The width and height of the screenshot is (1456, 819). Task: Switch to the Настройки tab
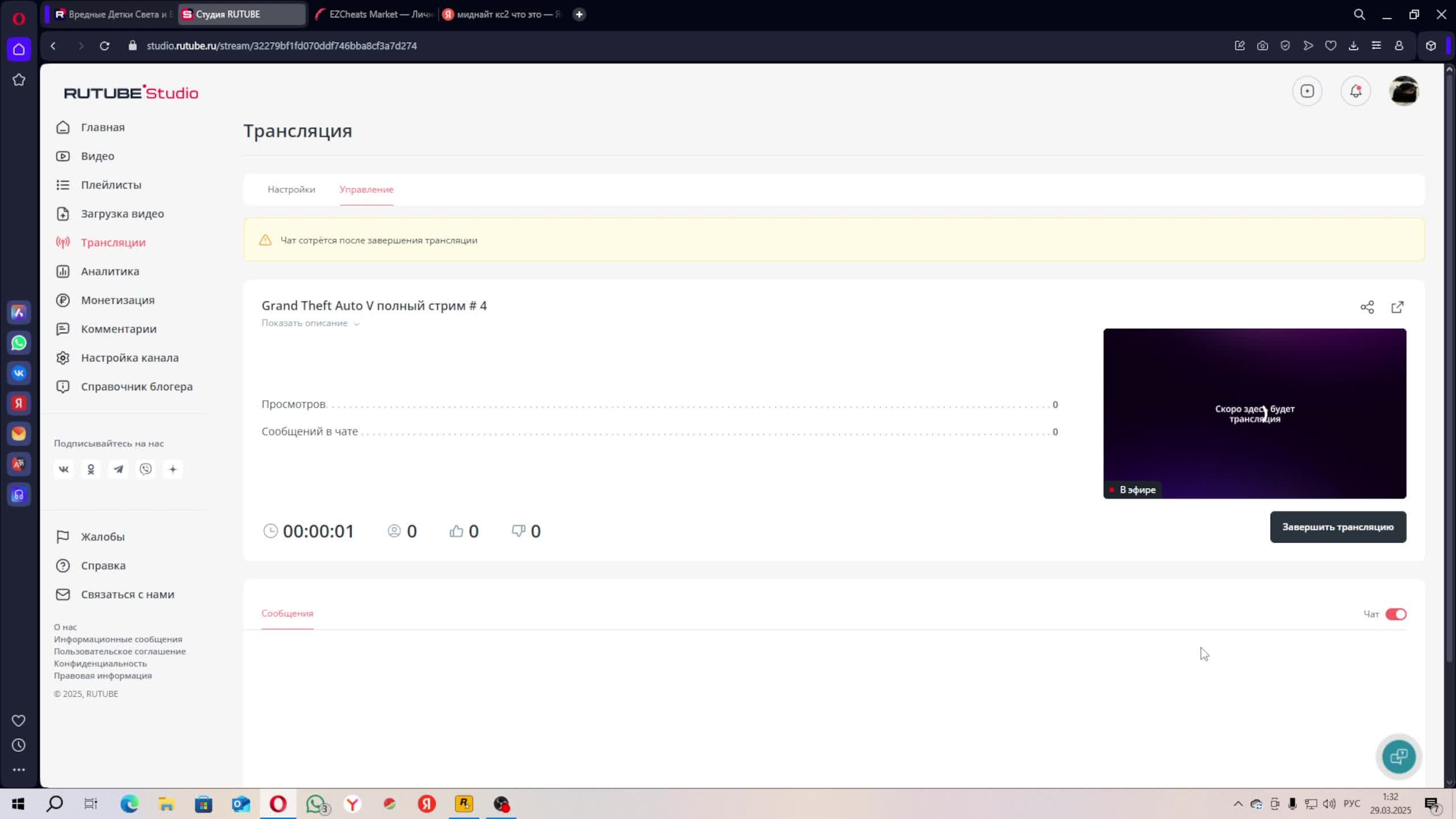[291, 189]
